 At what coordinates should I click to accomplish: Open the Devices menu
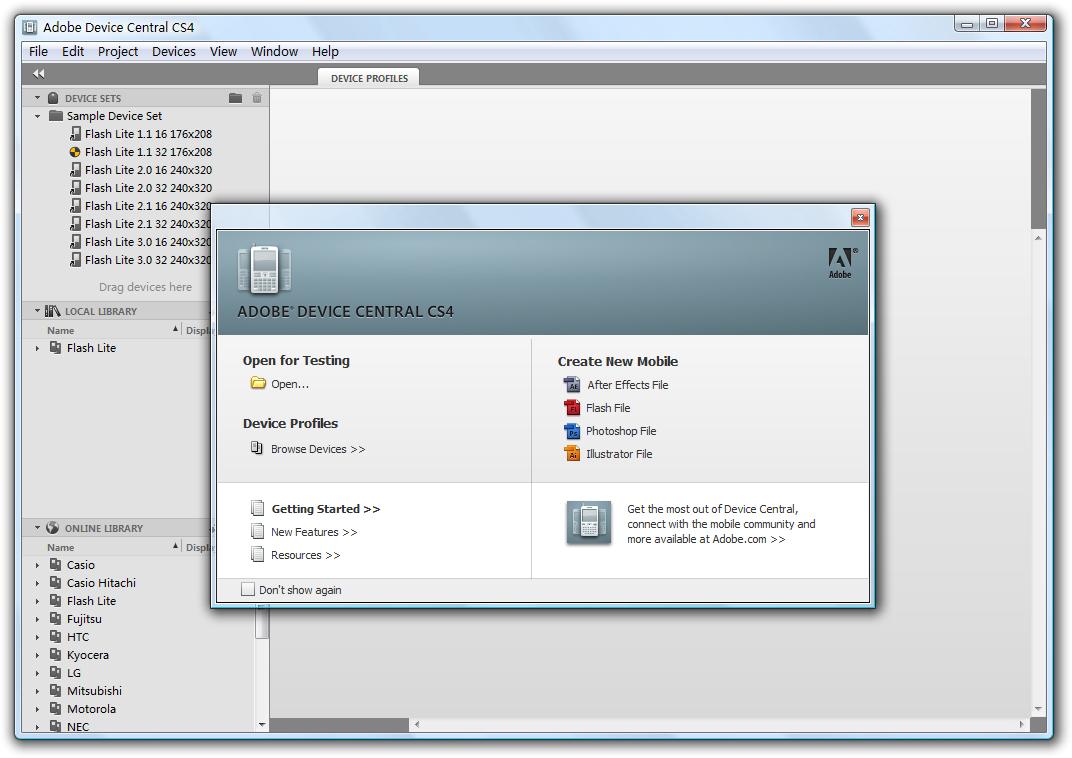[173, 51]
